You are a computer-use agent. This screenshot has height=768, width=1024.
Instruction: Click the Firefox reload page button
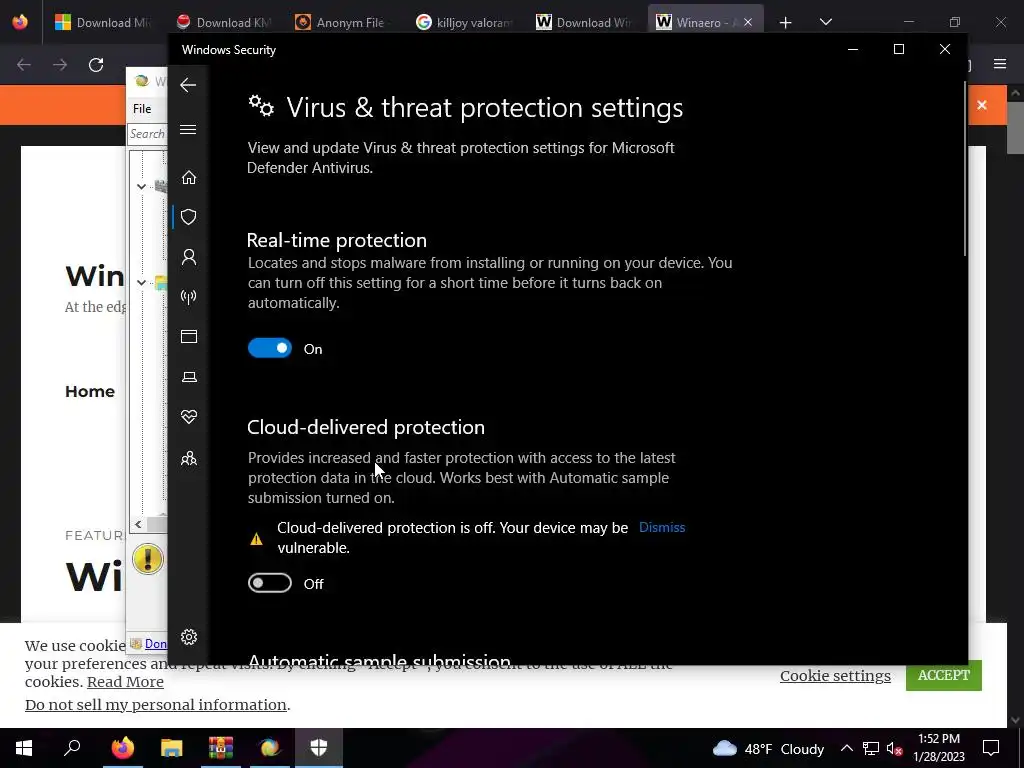96,65
